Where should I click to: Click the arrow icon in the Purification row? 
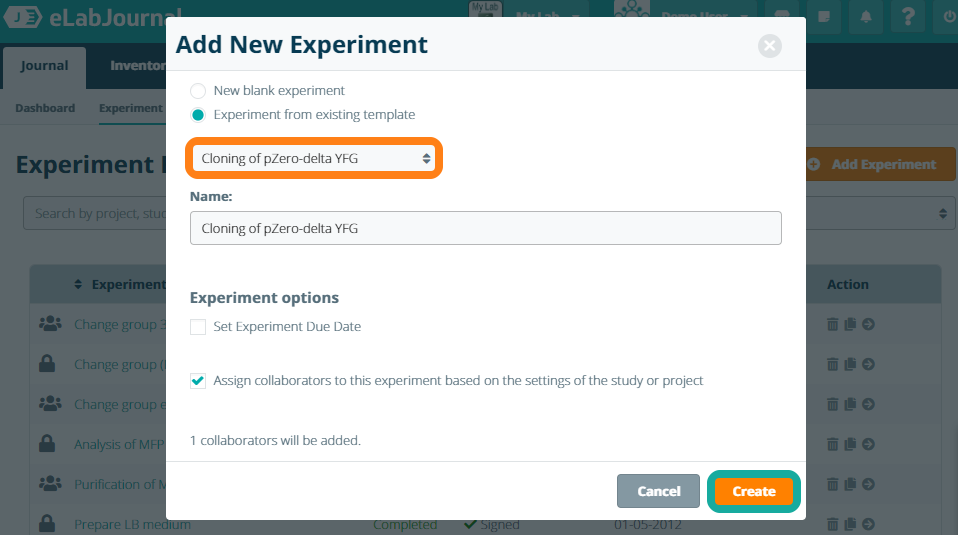pyautogui.click(x=868, y=484)
